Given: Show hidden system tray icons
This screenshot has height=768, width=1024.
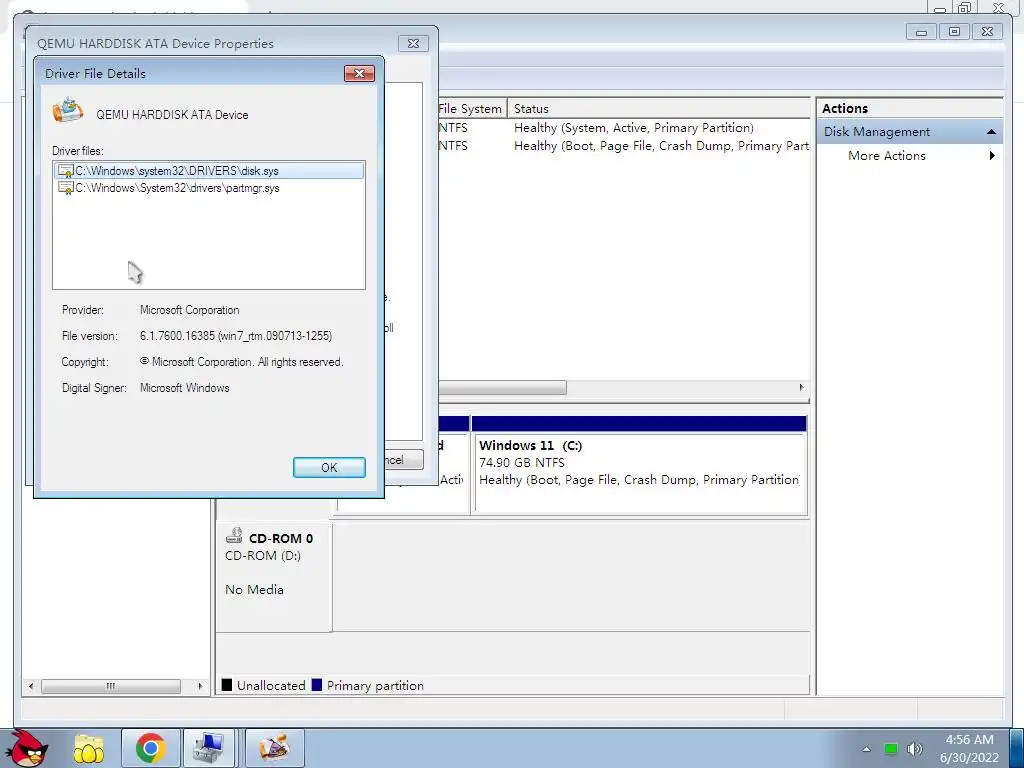Looking at the screenshot, I should coord(867,749).
